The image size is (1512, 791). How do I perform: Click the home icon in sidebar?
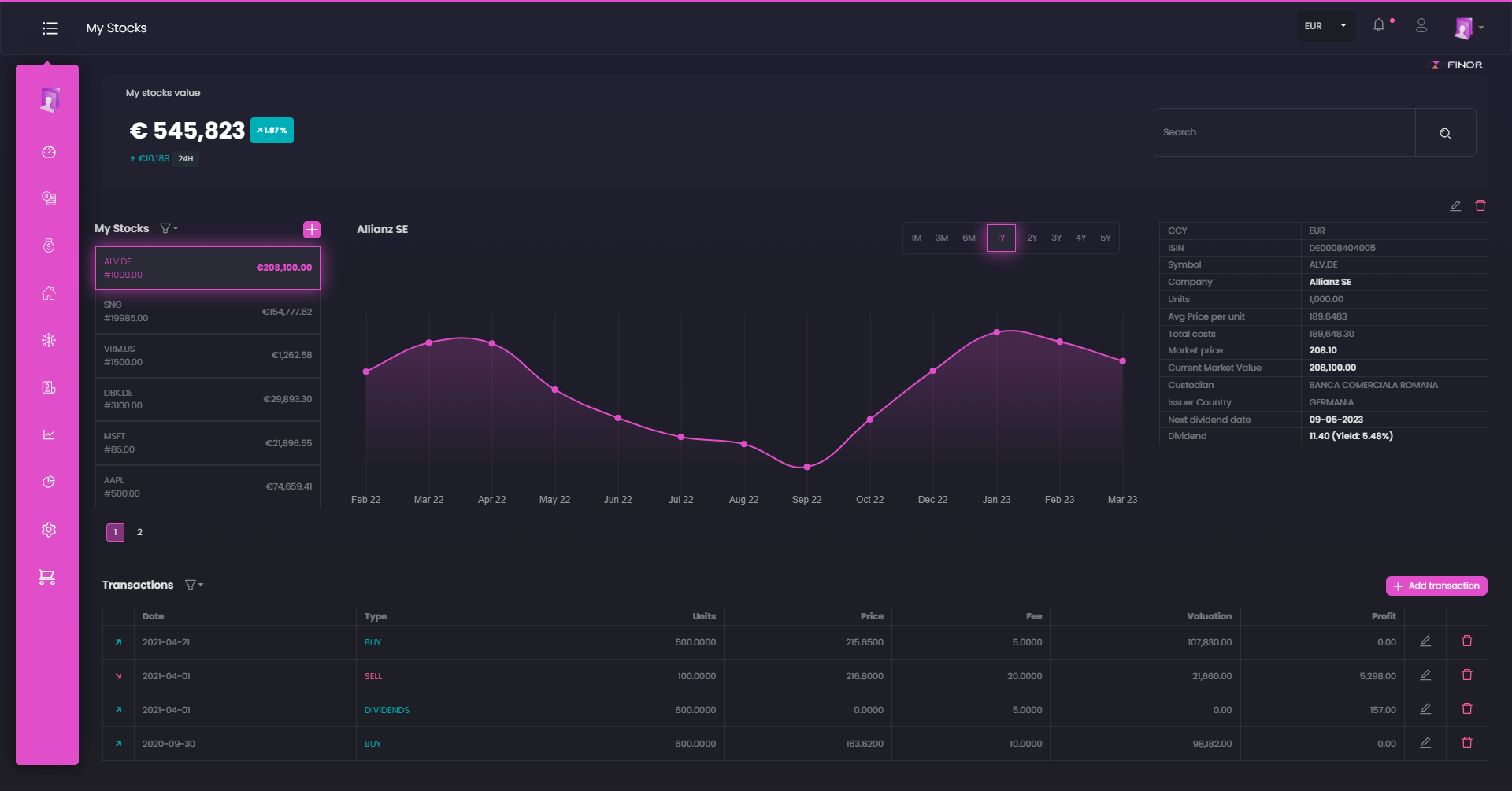tap(49, 294)
